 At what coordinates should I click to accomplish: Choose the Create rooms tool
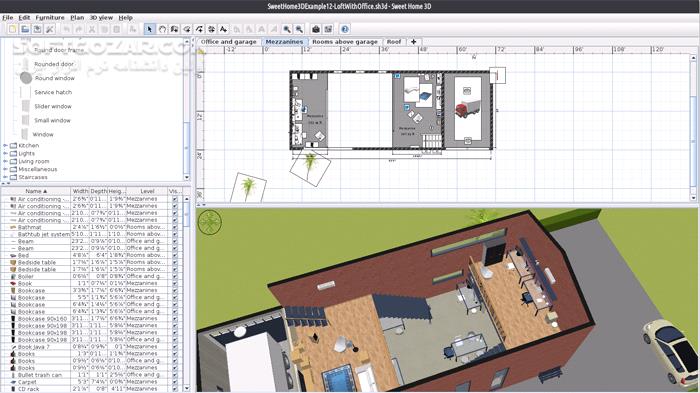tap(187, 29)
